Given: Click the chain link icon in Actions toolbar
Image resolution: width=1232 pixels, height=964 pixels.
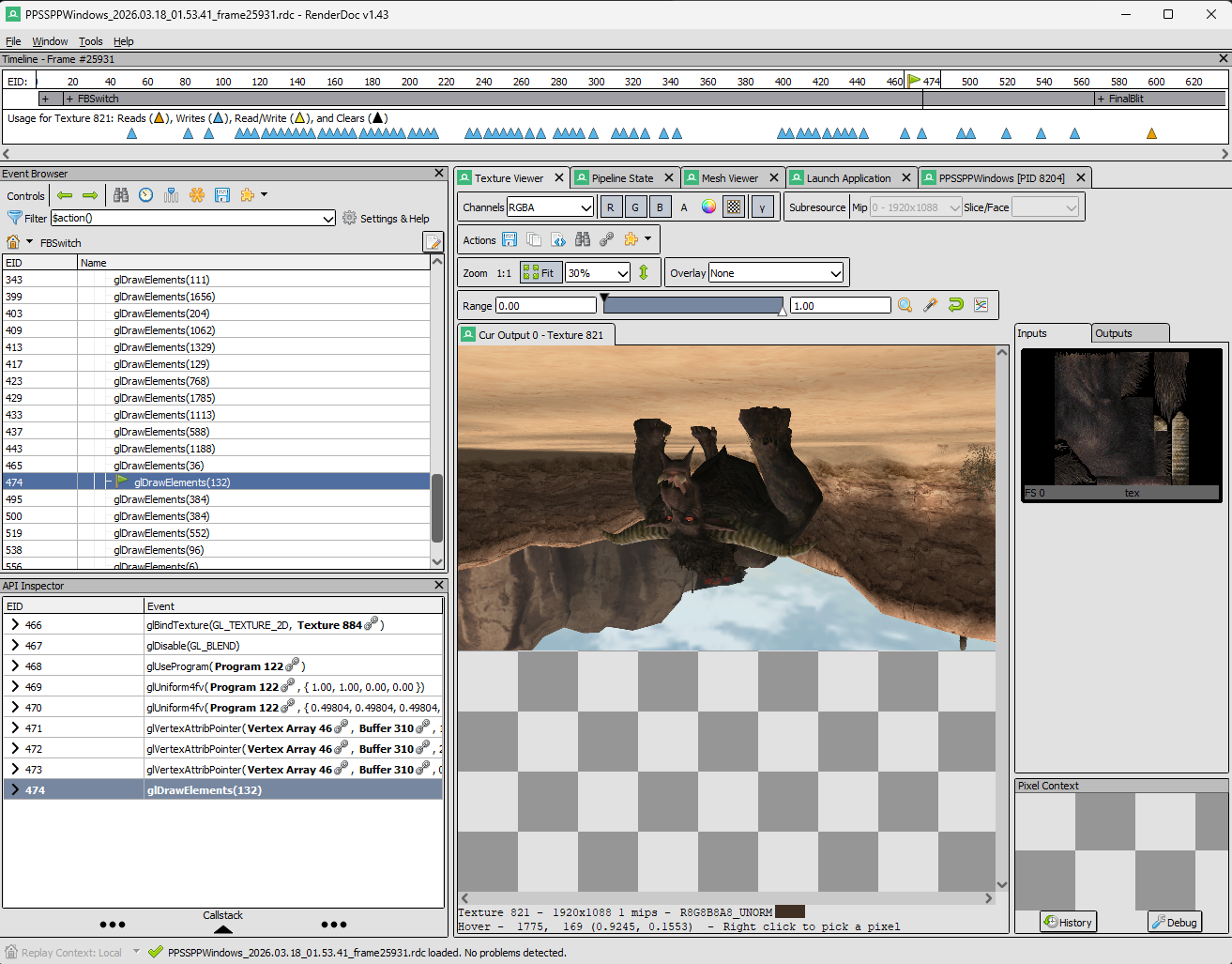Looking at the screenshot, I should pyautogui.click(x=607, y=239).
